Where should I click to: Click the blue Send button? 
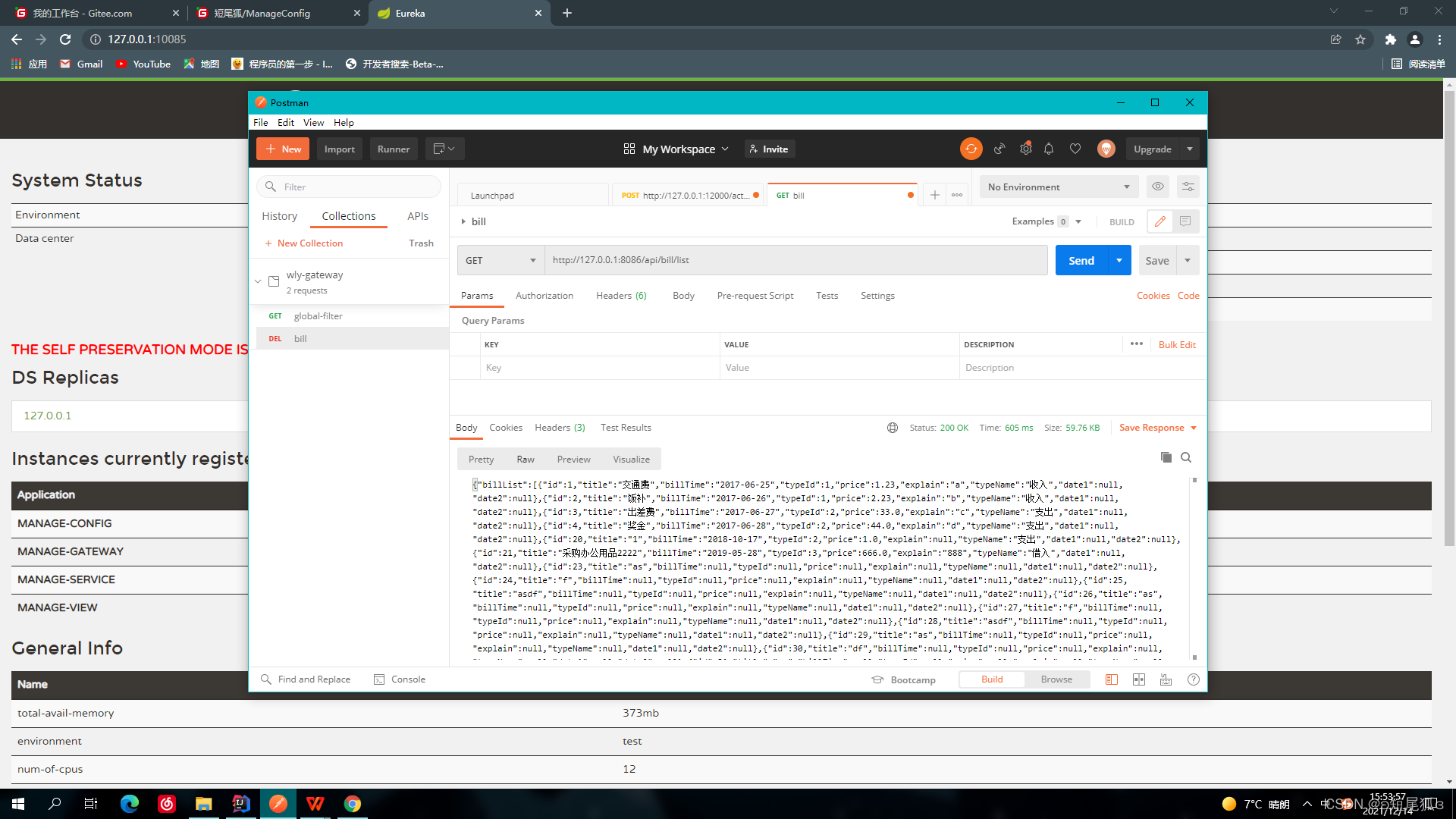coord(1081,260)
